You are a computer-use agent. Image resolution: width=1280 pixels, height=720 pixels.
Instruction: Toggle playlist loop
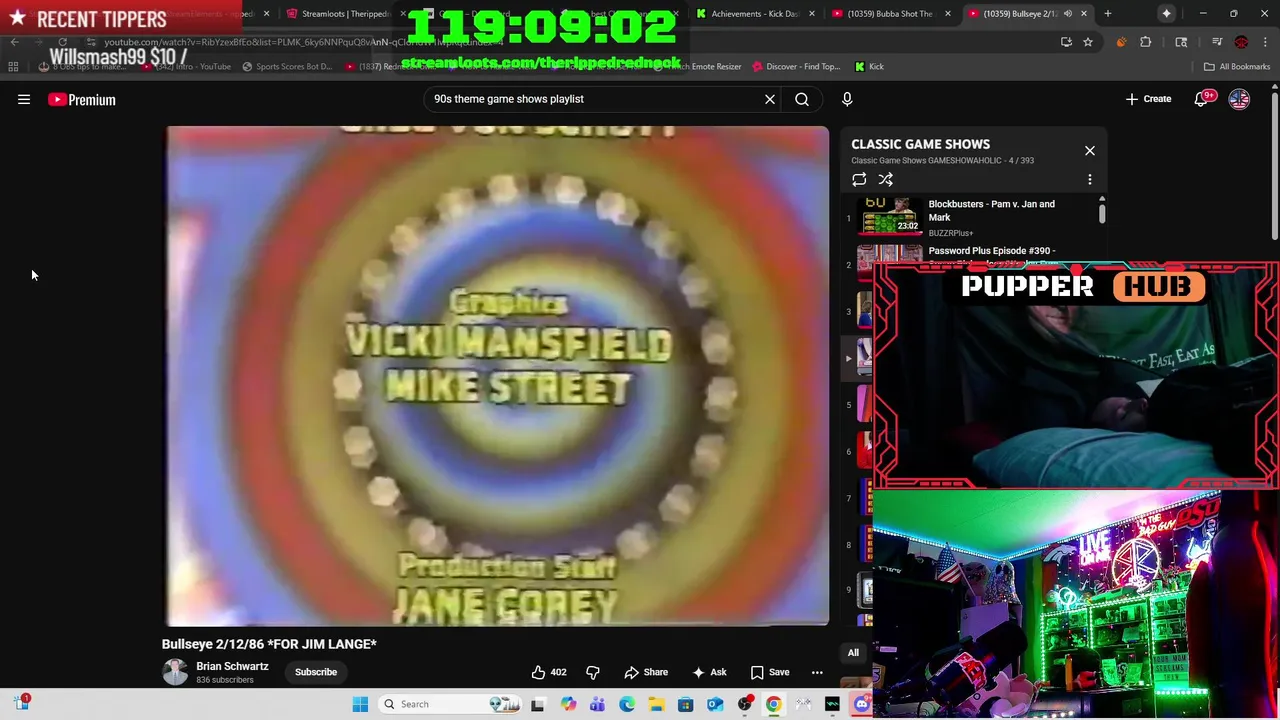859,180
